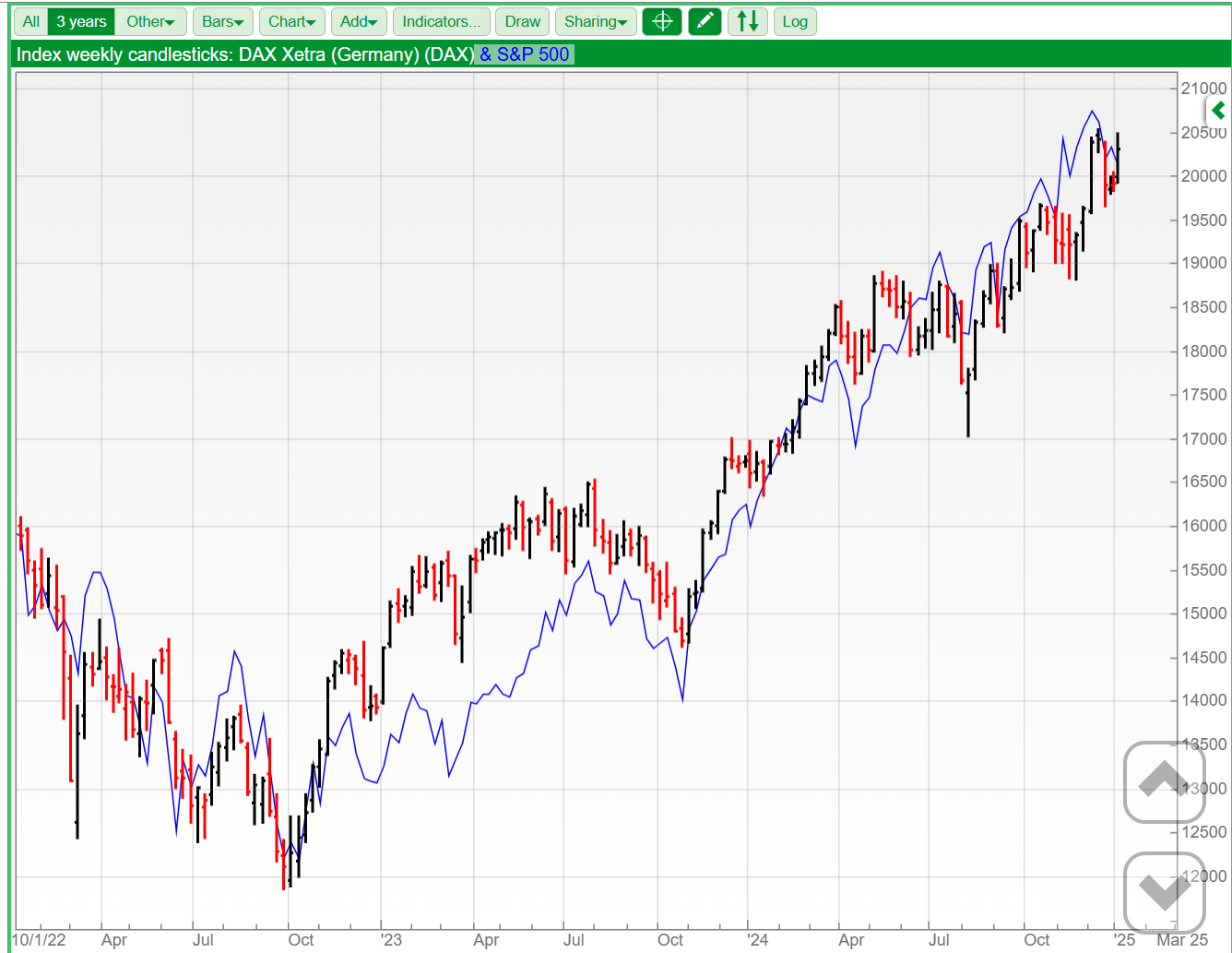Click the crosshair cursor tool icon

click(662, 21)
